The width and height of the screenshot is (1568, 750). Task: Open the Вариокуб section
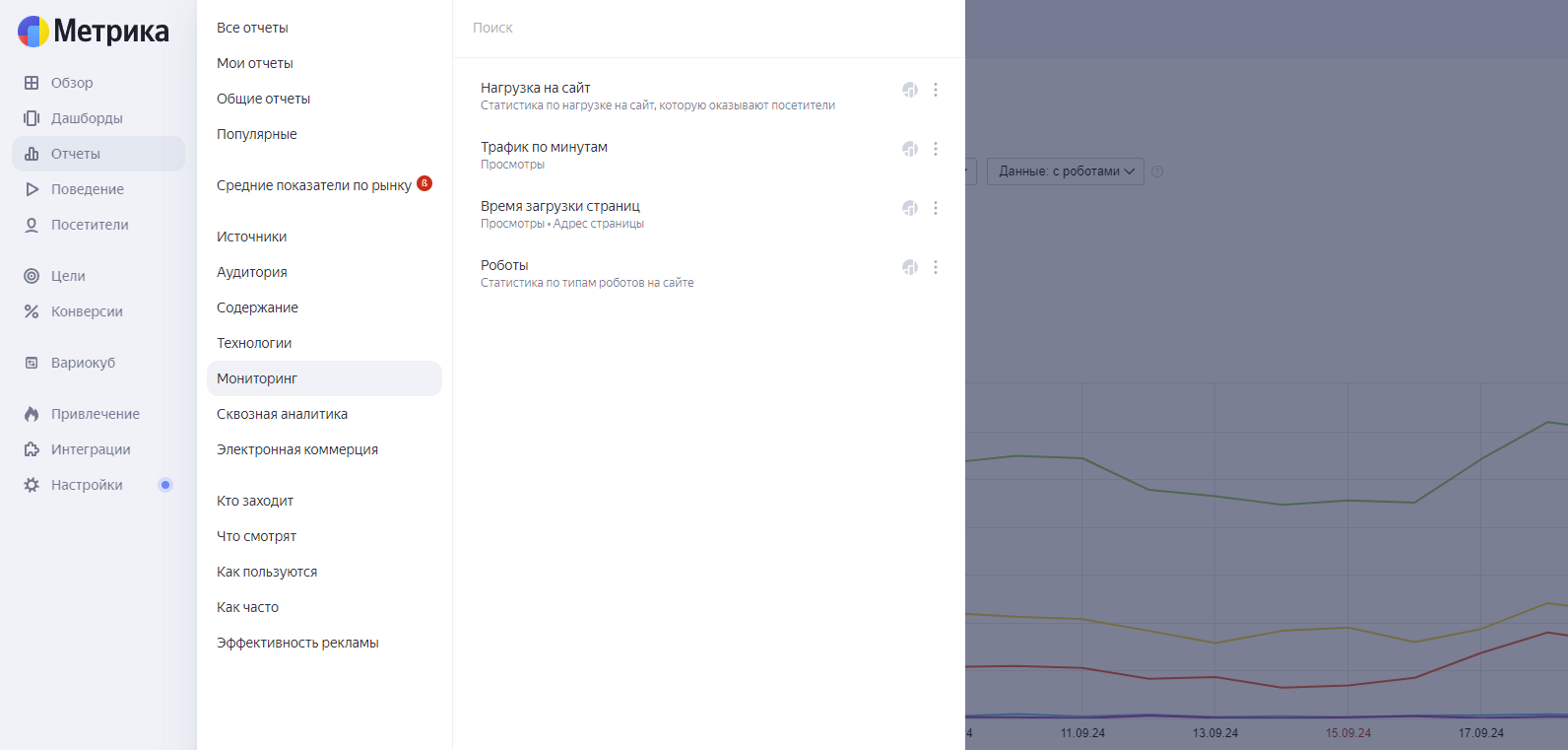coord(83,363)
